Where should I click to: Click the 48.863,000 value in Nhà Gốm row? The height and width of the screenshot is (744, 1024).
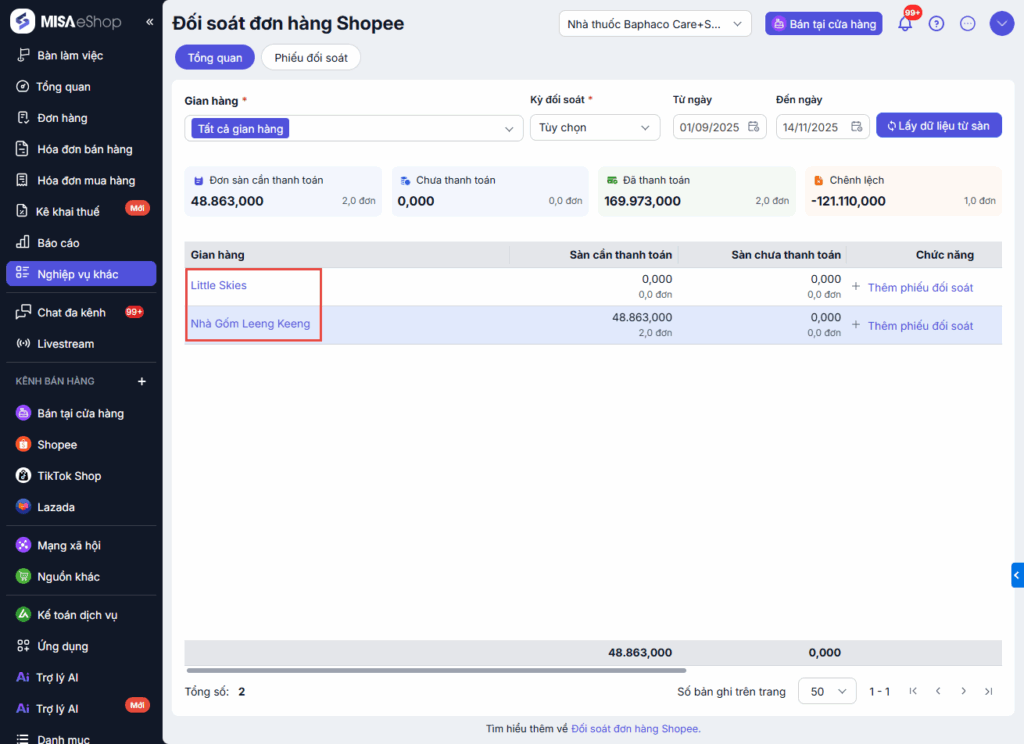point(642,317)
